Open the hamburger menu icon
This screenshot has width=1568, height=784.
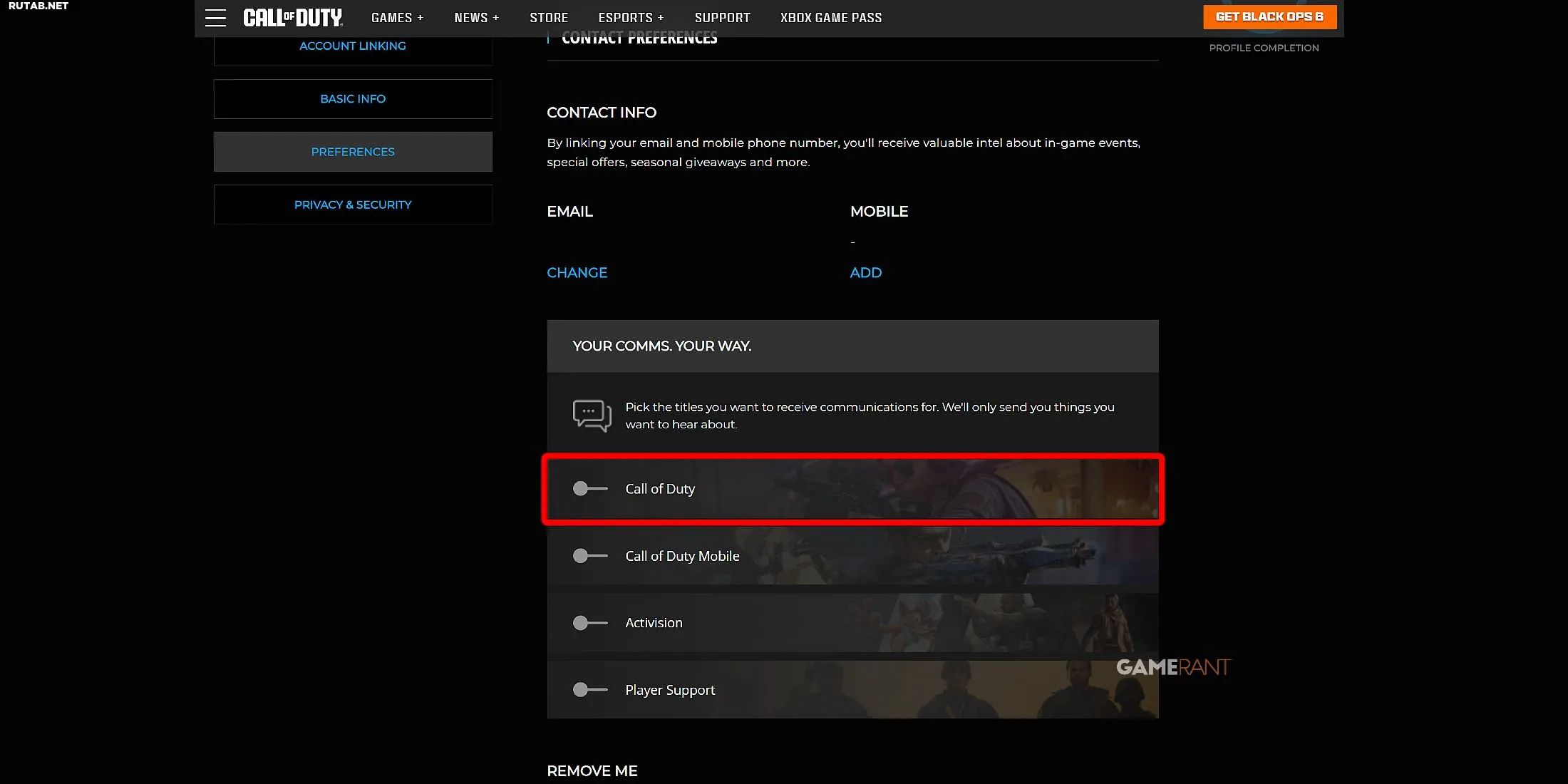pos(215,18)
